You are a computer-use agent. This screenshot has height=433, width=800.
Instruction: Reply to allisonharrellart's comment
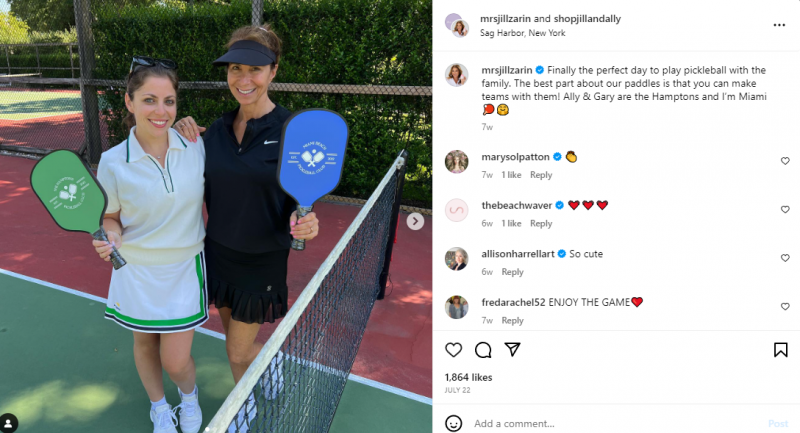[512, 272]
